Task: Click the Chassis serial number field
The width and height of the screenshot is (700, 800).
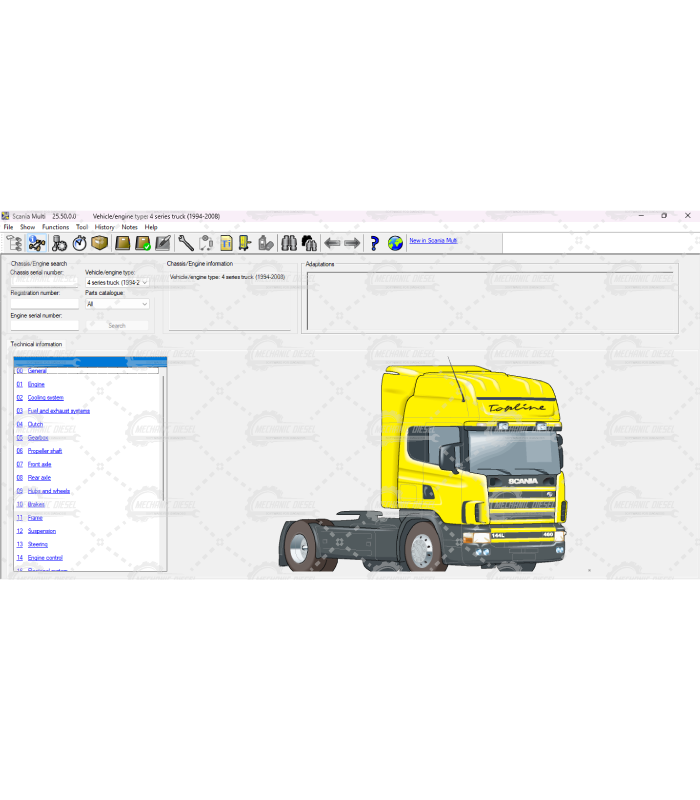Action: point(44,282)
